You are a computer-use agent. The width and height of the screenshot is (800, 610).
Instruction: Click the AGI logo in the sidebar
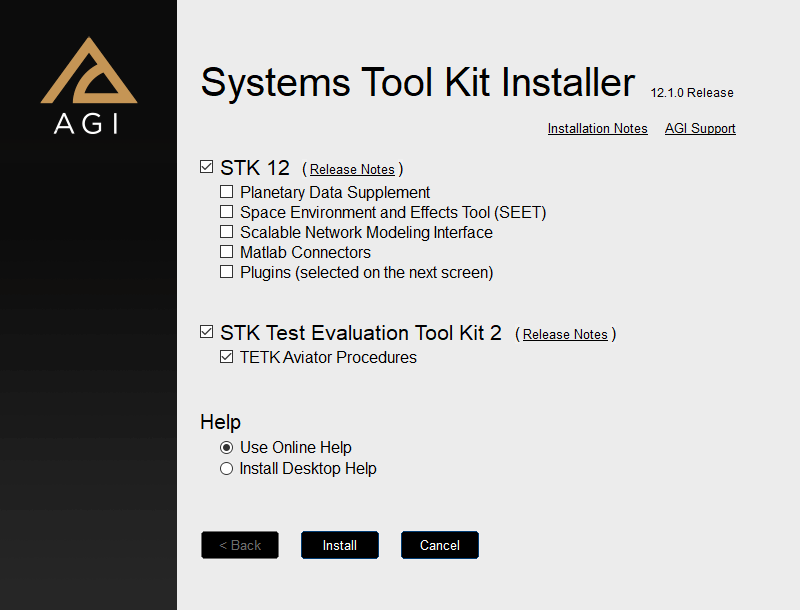tap(88, 86)
